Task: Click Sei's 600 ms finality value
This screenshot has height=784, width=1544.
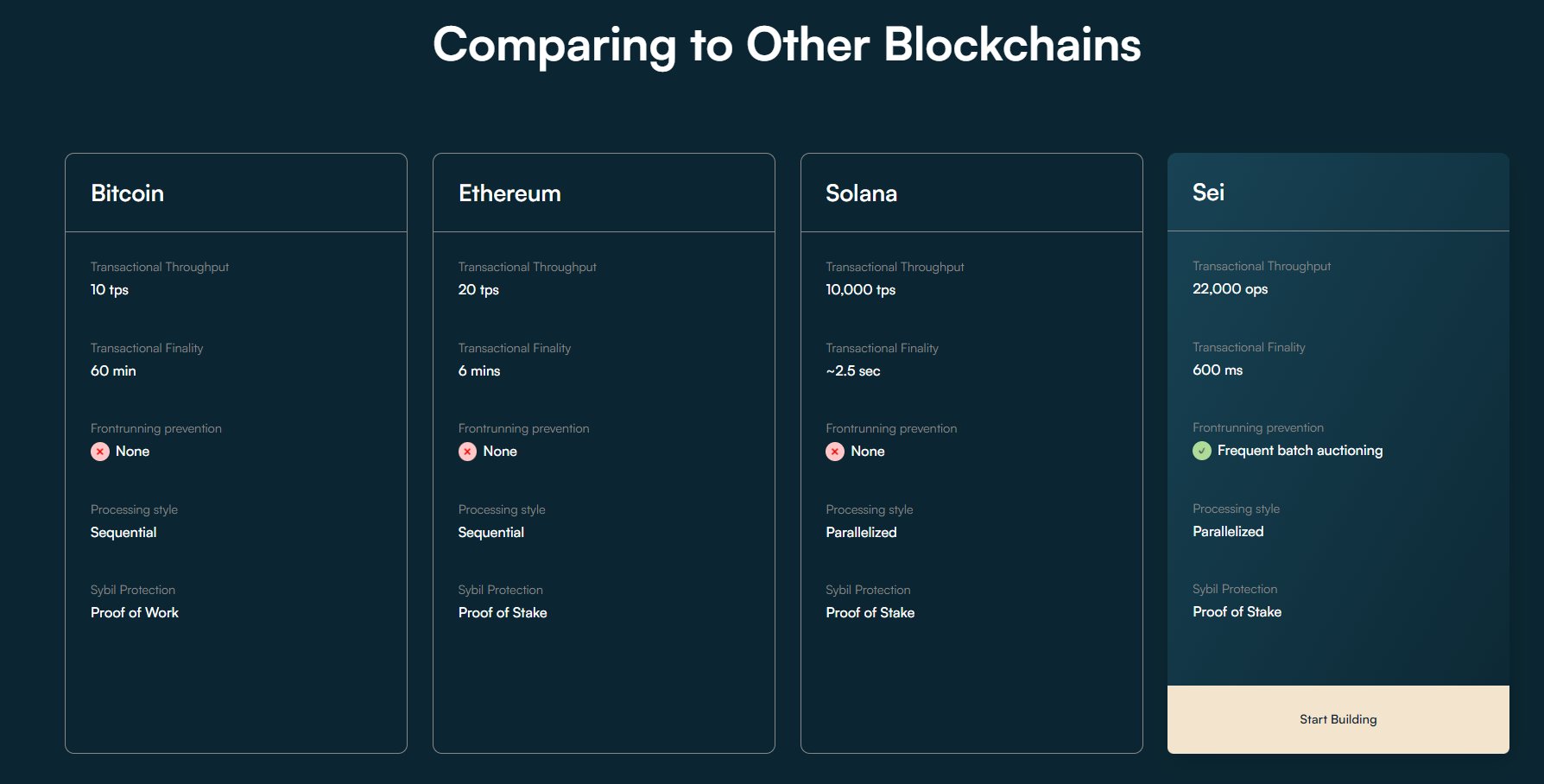Action: (x=1218, y=370)
